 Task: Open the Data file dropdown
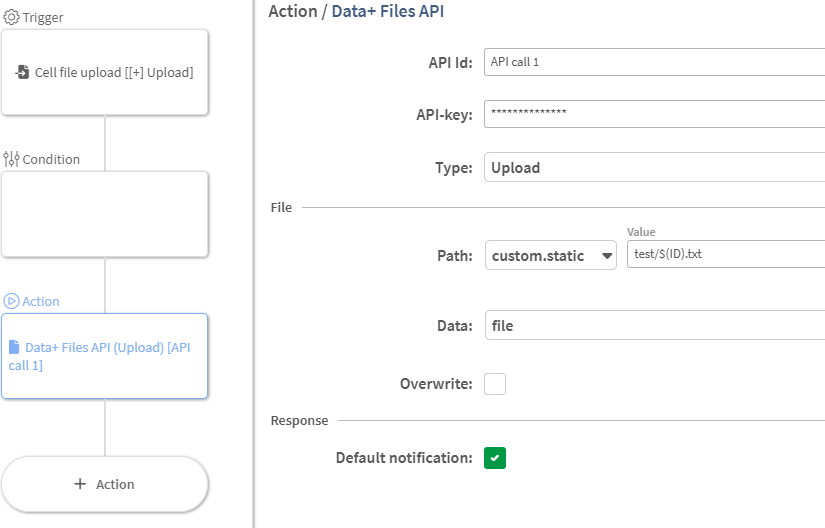(654, 326)
